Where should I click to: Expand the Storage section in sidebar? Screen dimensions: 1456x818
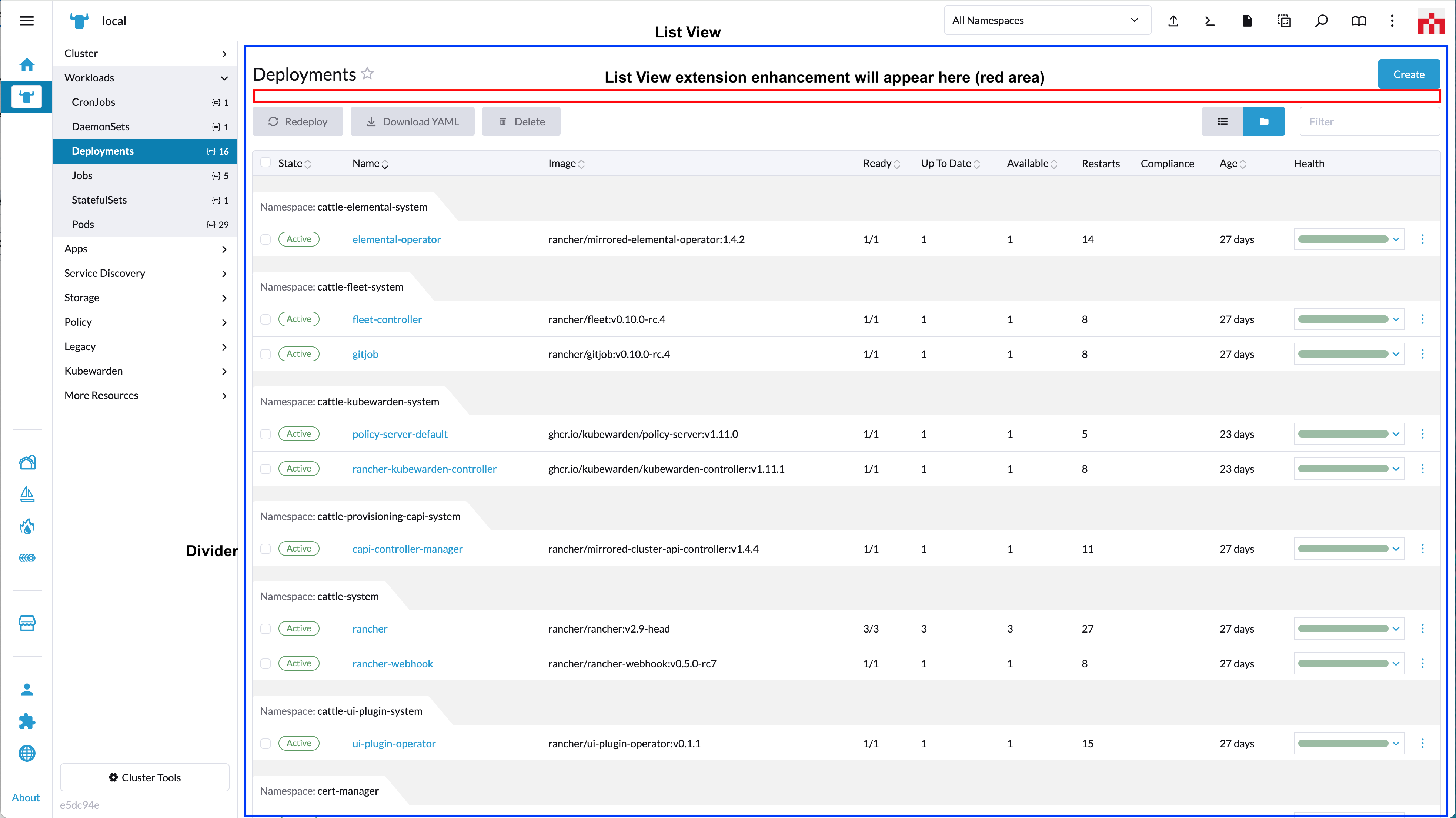click(x=145, y=298)
